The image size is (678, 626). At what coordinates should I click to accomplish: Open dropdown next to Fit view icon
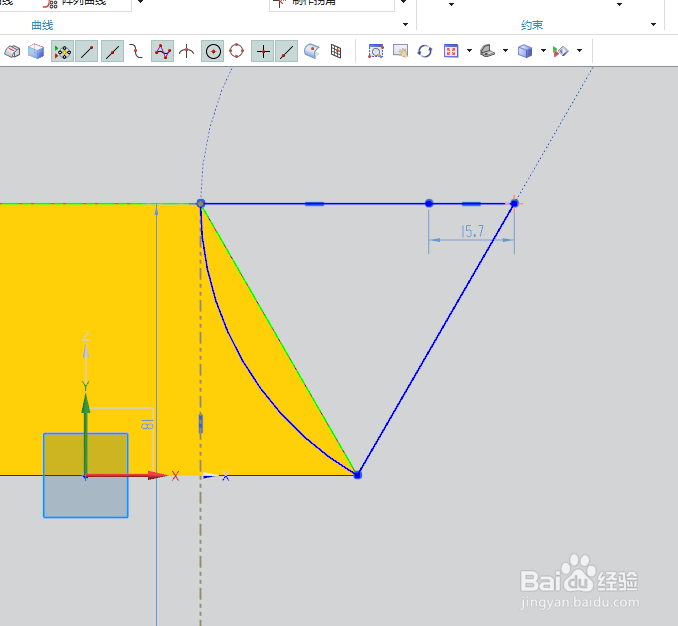[x=470, y=51]
